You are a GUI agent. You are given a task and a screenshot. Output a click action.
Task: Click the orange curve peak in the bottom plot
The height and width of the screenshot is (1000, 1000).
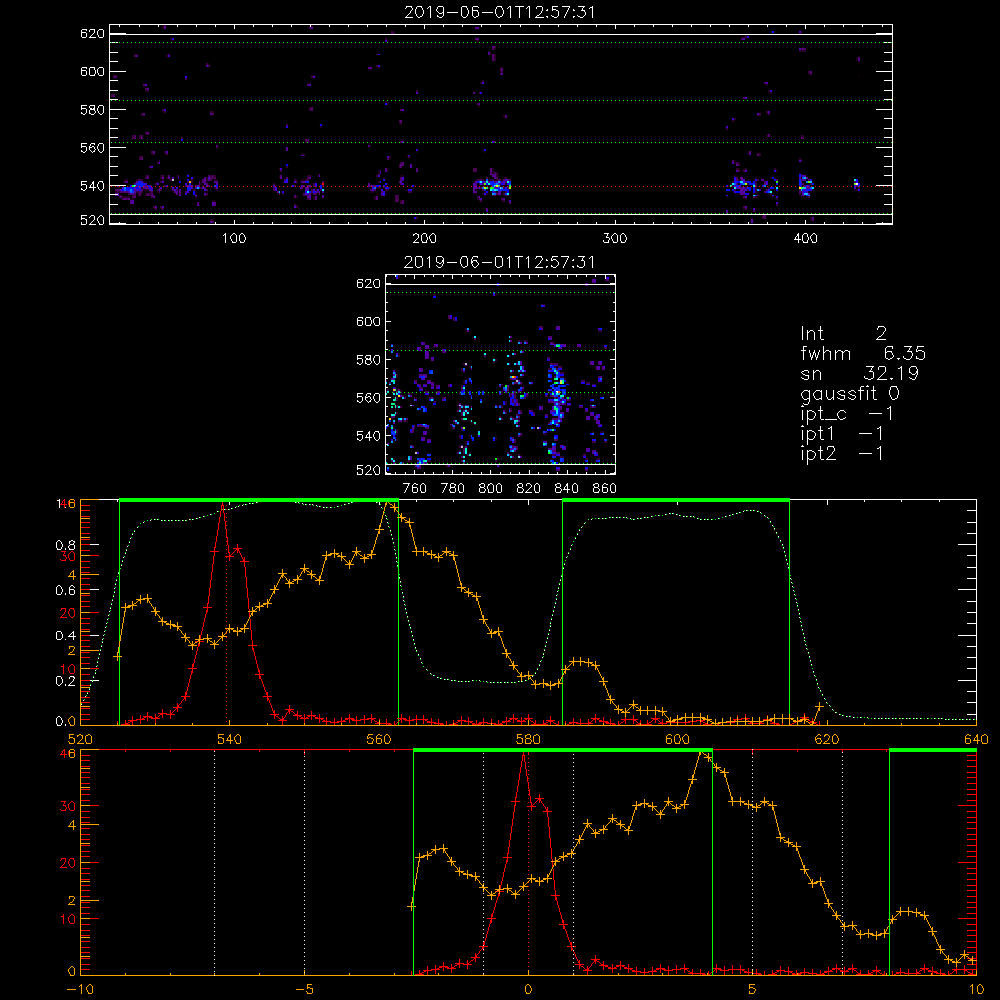[x=702, y=753]
